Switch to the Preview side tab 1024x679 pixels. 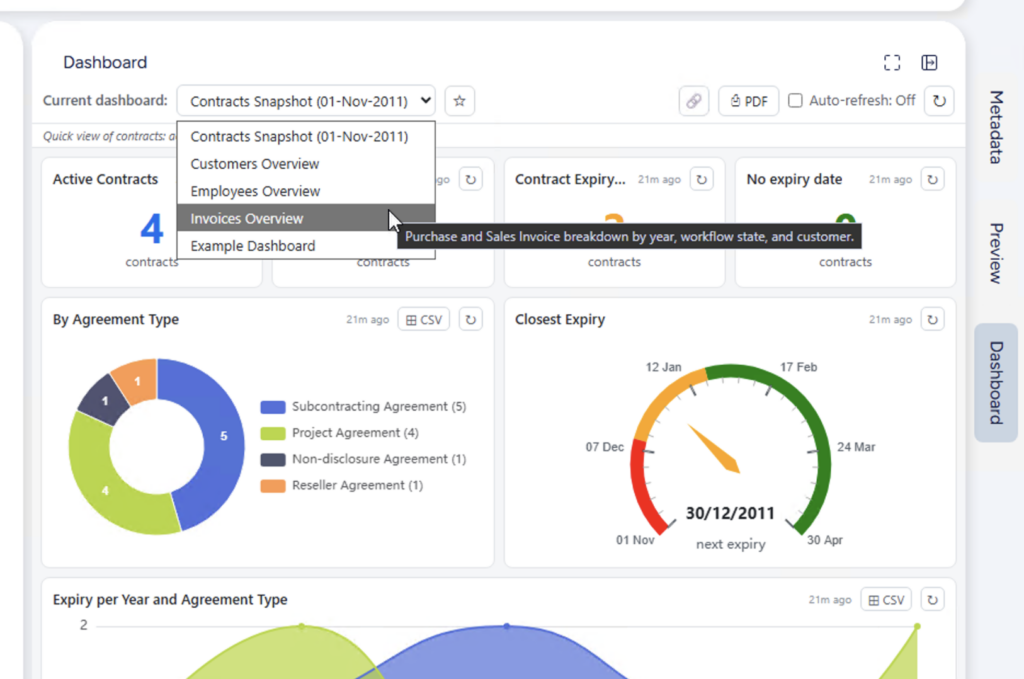pyautogui.click(x=996, y=253)
